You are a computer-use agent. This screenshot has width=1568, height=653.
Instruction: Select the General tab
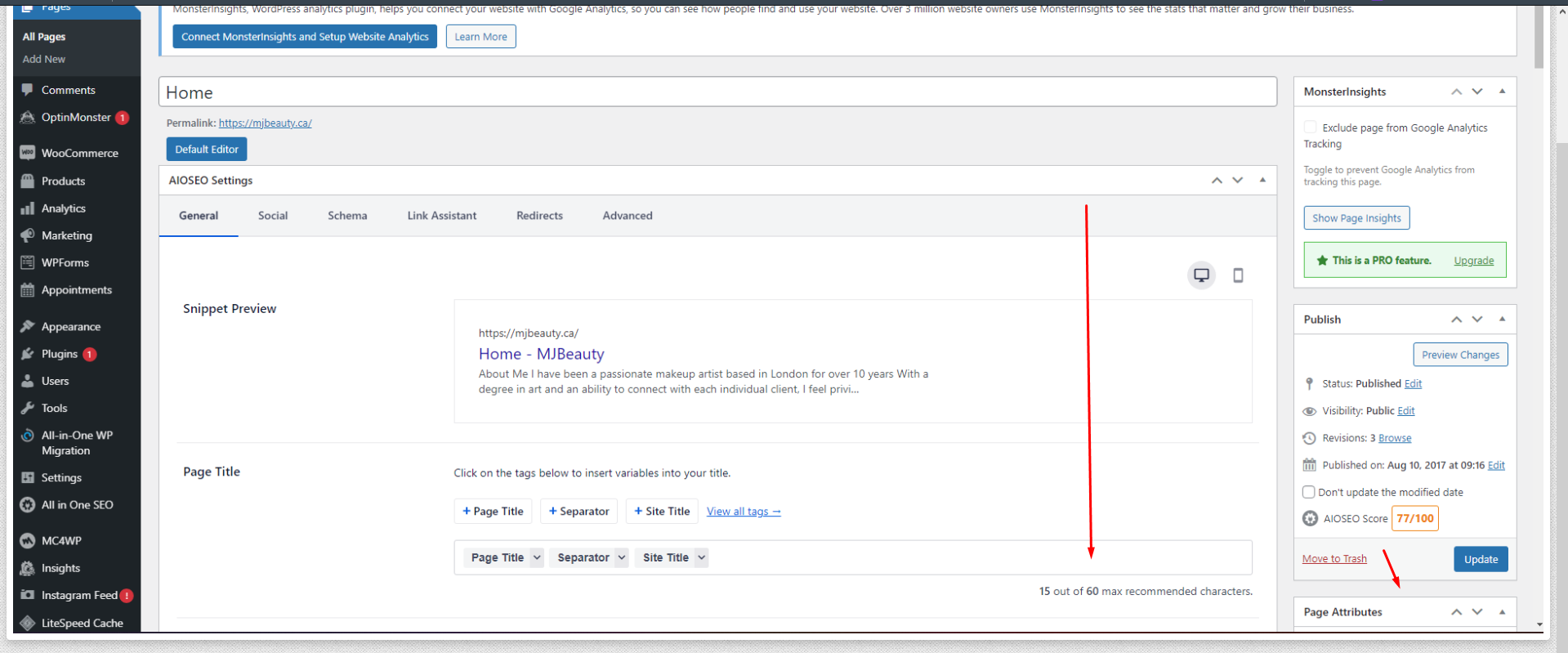(x=199, y=216)
